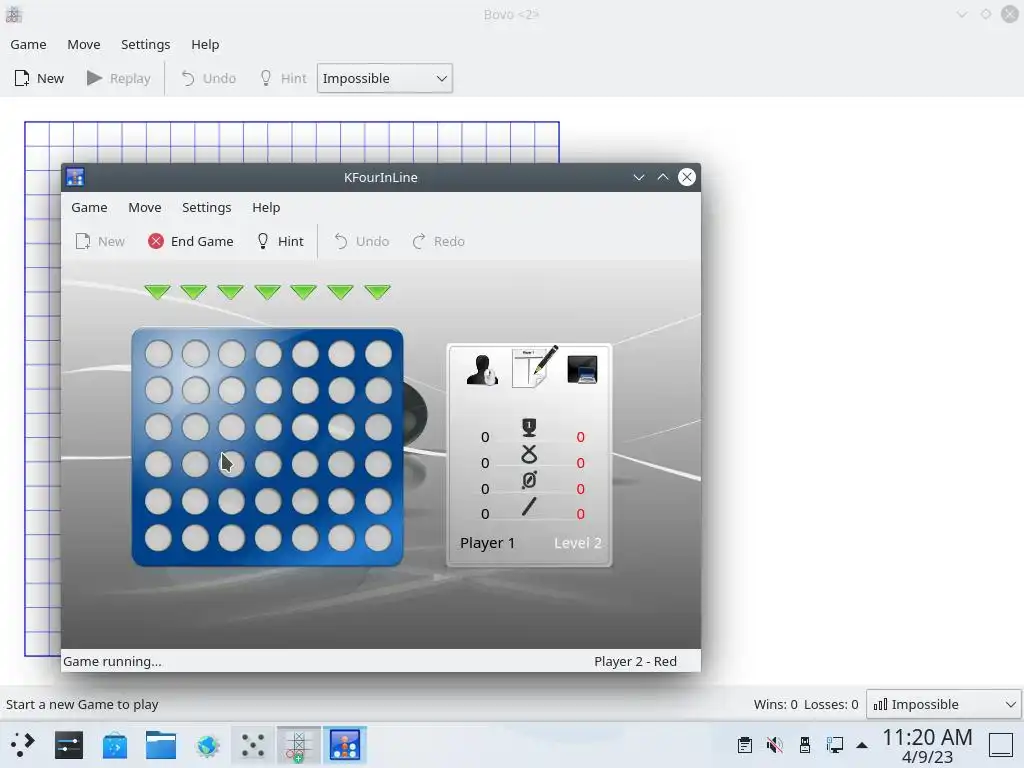
Task: Drop piece with second green arrow
Action: (x=194, y=291)
